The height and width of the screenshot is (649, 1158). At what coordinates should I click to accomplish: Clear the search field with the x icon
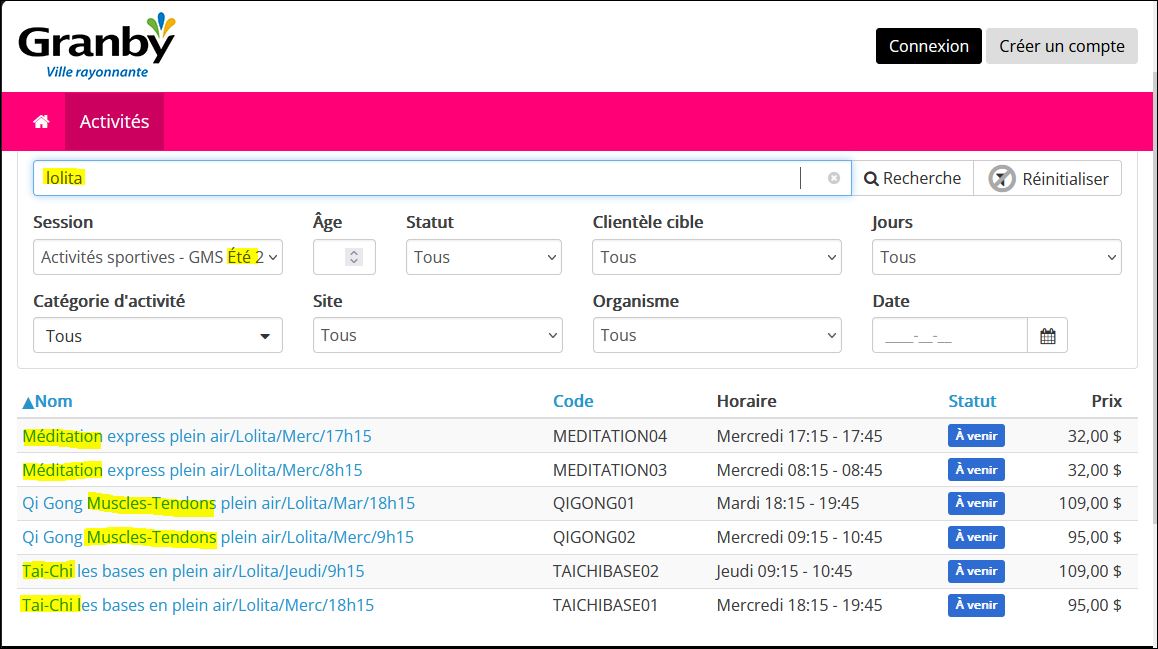[x=834, y=178]
